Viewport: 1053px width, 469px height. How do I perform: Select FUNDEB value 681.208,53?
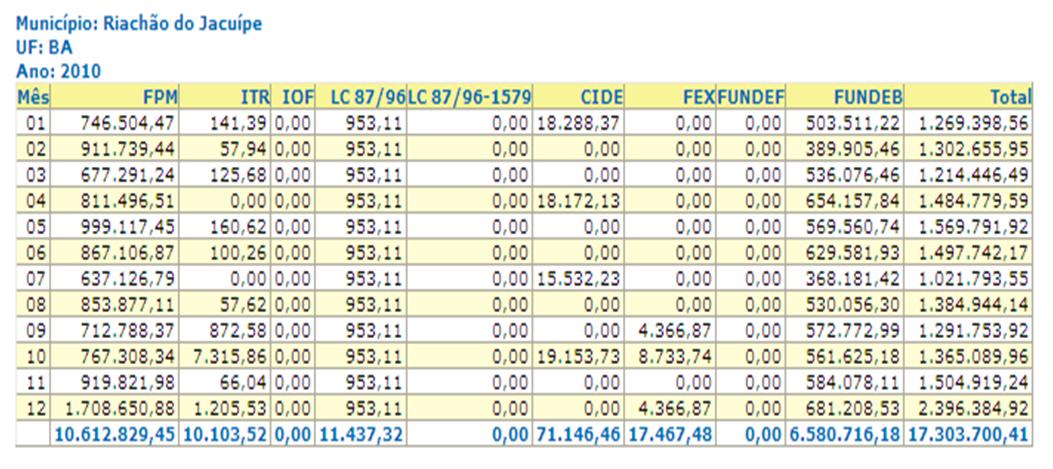(853, 409)
